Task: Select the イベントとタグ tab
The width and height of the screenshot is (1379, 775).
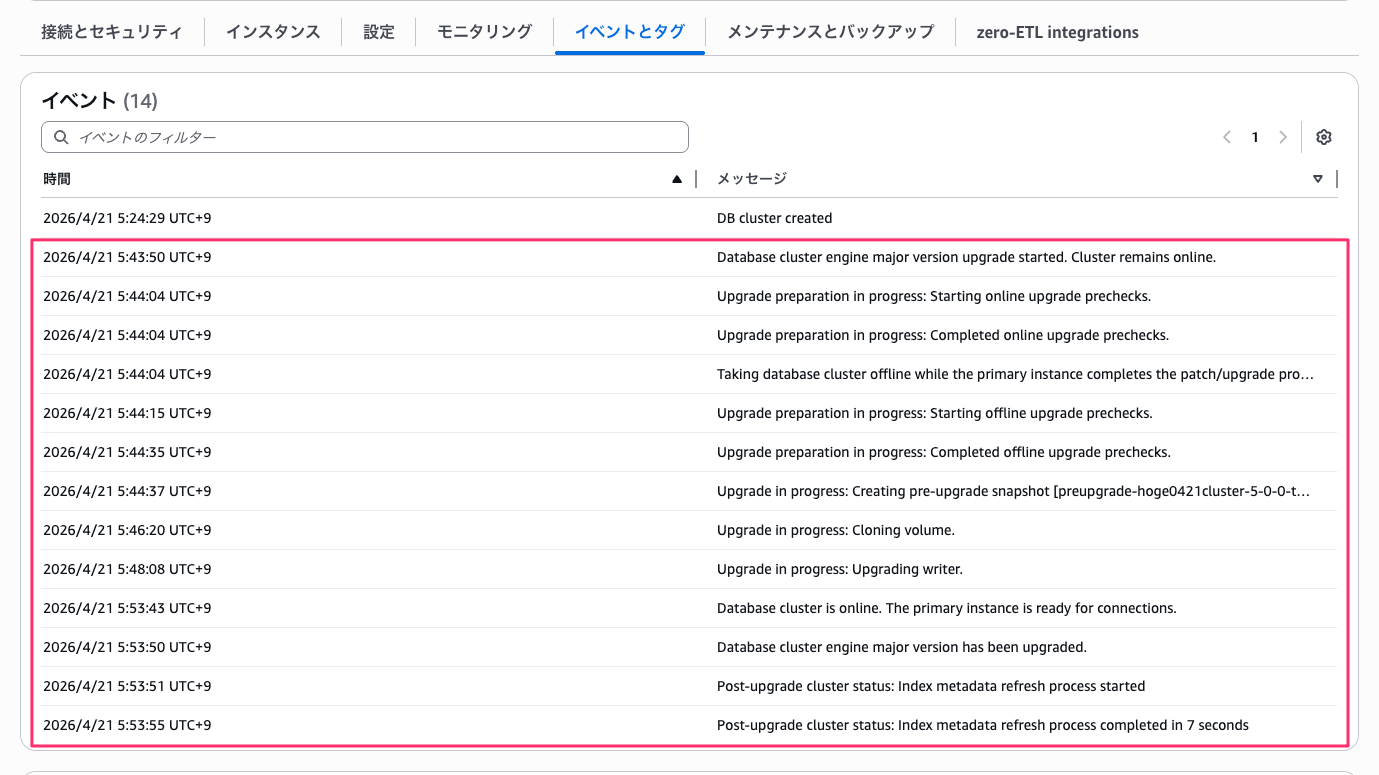Action: (x=629, y=31)
